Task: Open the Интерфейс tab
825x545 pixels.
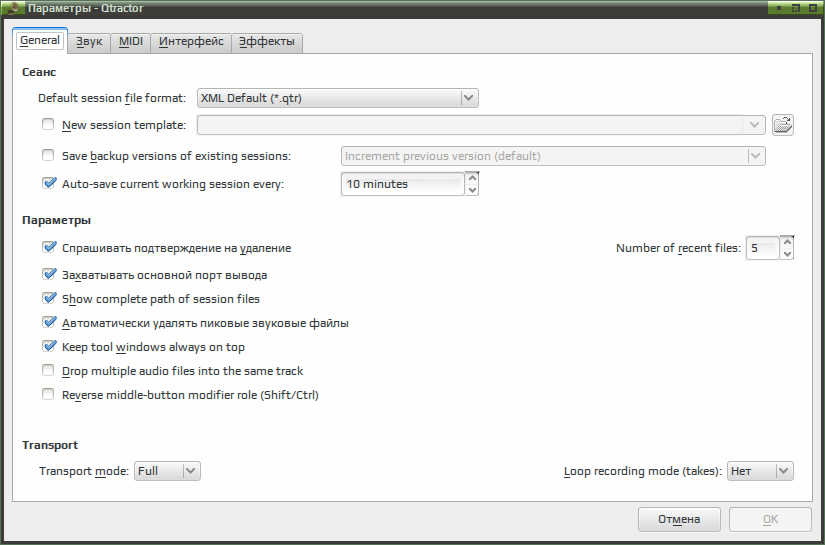Action: tap(191, 42)
